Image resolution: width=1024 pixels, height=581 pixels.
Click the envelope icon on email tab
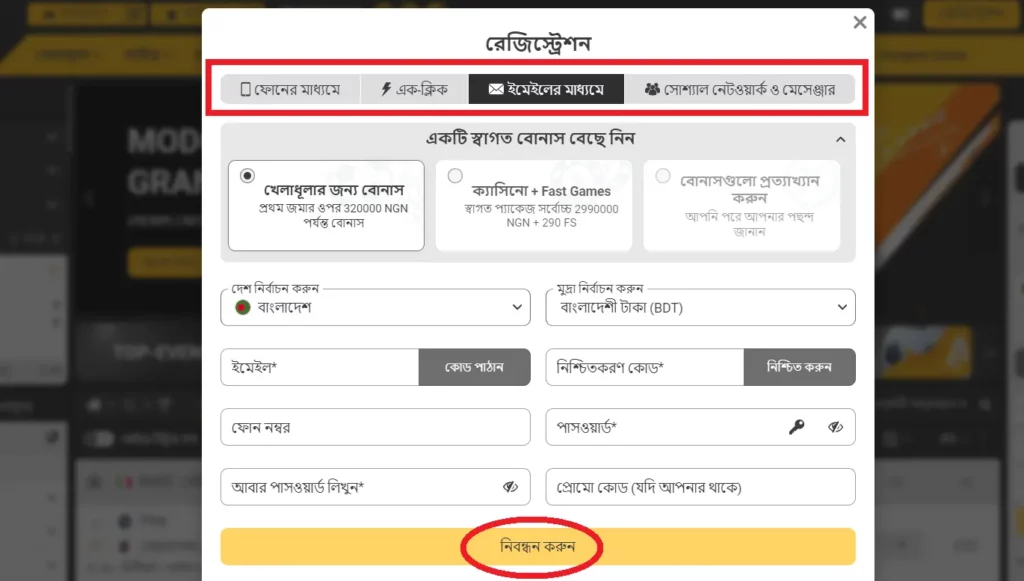tap(496, 88)
